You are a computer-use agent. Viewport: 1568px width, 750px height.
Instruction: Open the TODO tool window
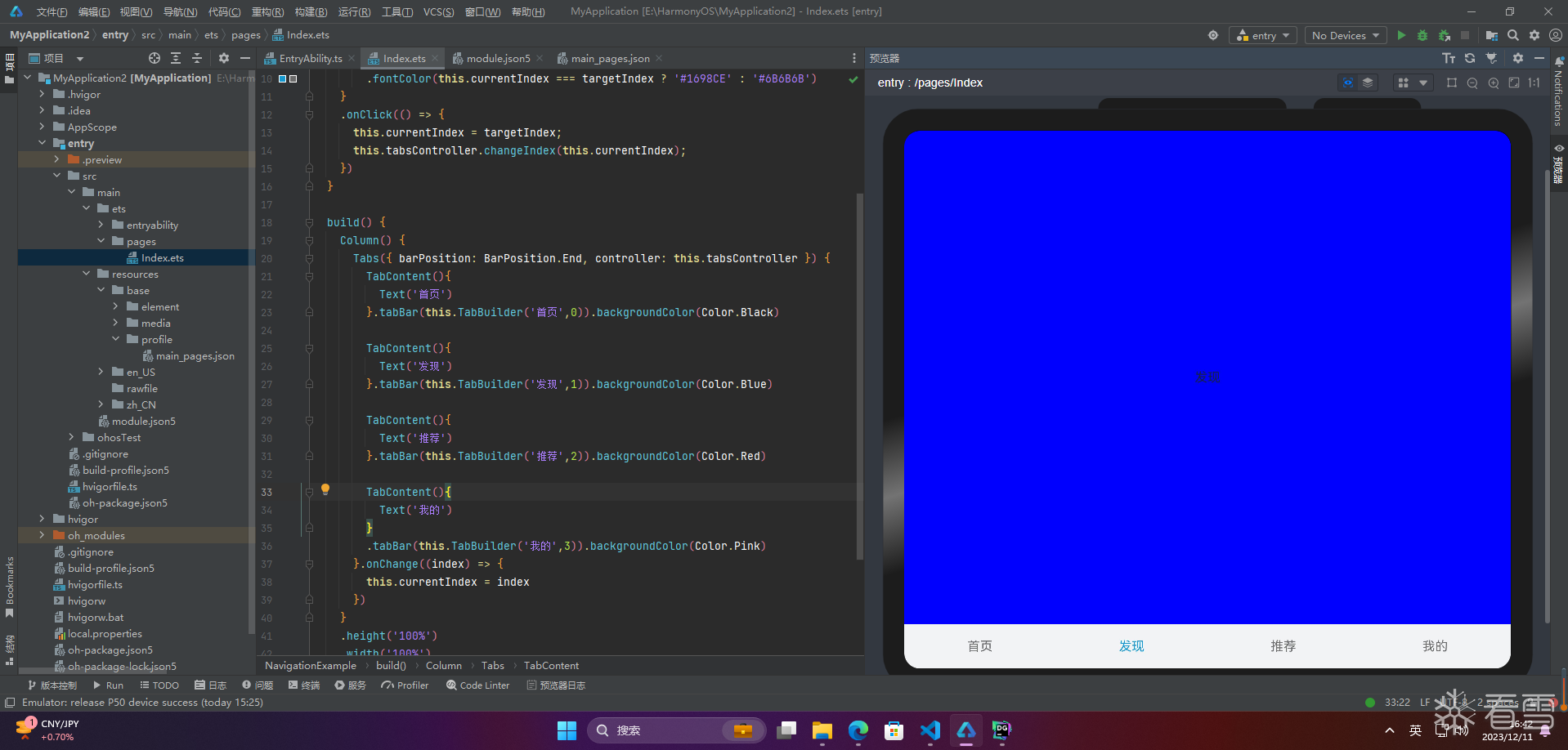(x=159, y=685)
